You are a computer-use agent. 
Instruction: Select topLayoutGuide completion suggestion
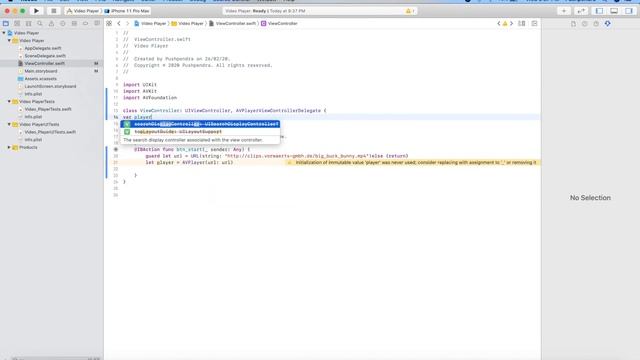tap(200, 132)
